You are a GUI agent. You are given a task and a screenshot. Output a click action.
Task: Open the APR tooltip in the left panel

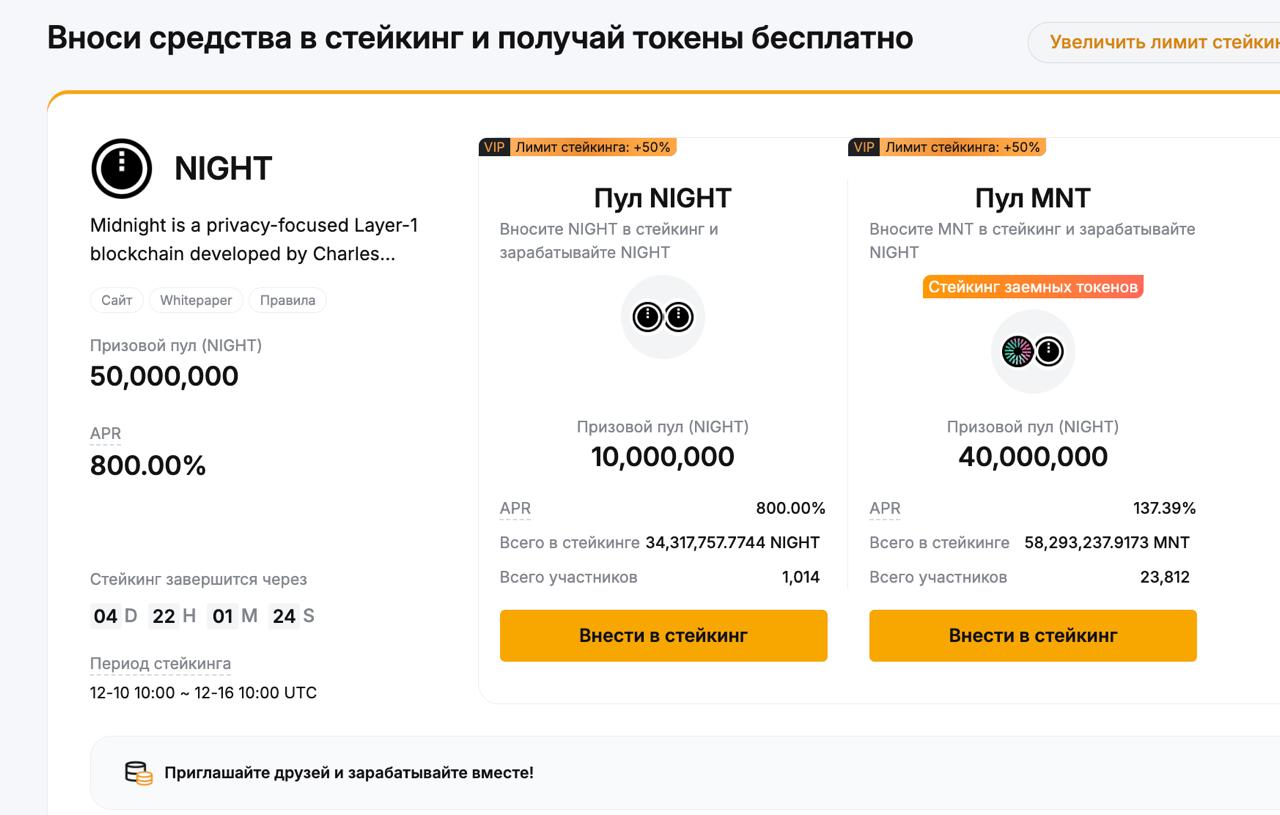coord(106,433)
